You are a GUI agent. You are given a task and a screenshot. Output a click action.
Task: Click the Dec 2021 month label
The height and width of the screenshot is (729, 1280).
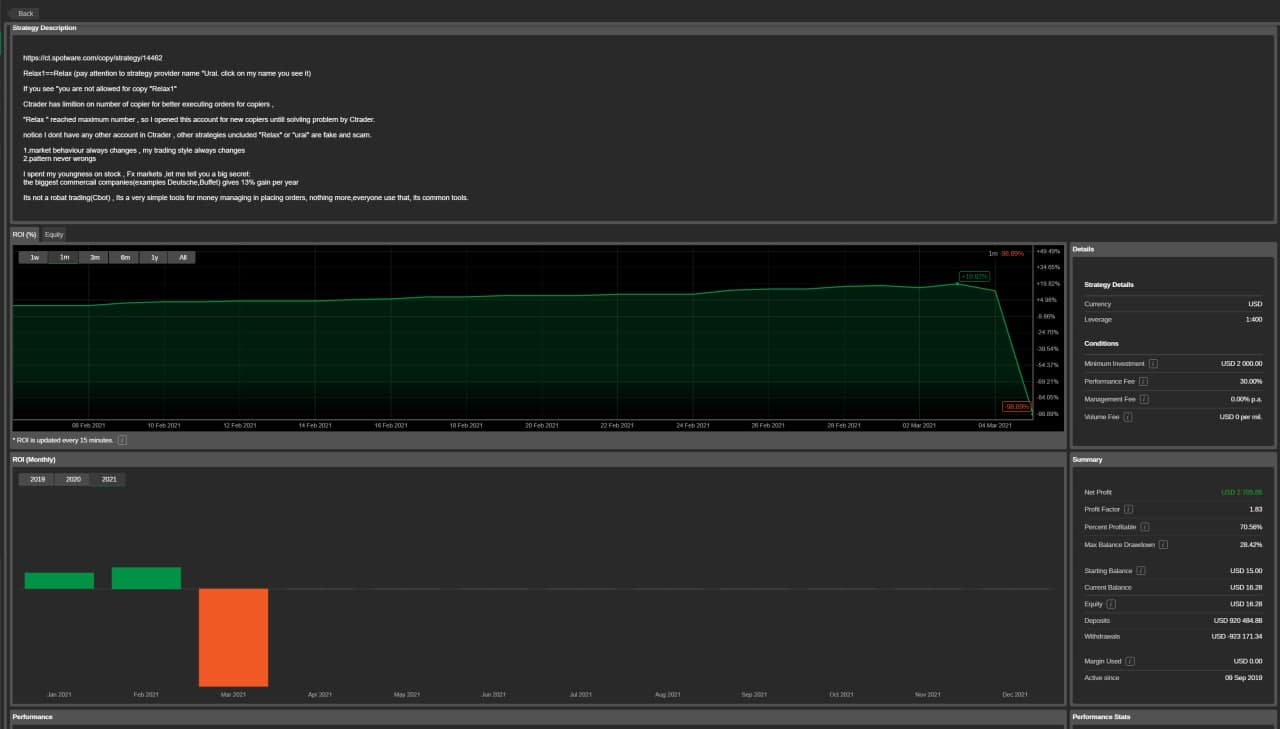click(x=1015, y=694)
